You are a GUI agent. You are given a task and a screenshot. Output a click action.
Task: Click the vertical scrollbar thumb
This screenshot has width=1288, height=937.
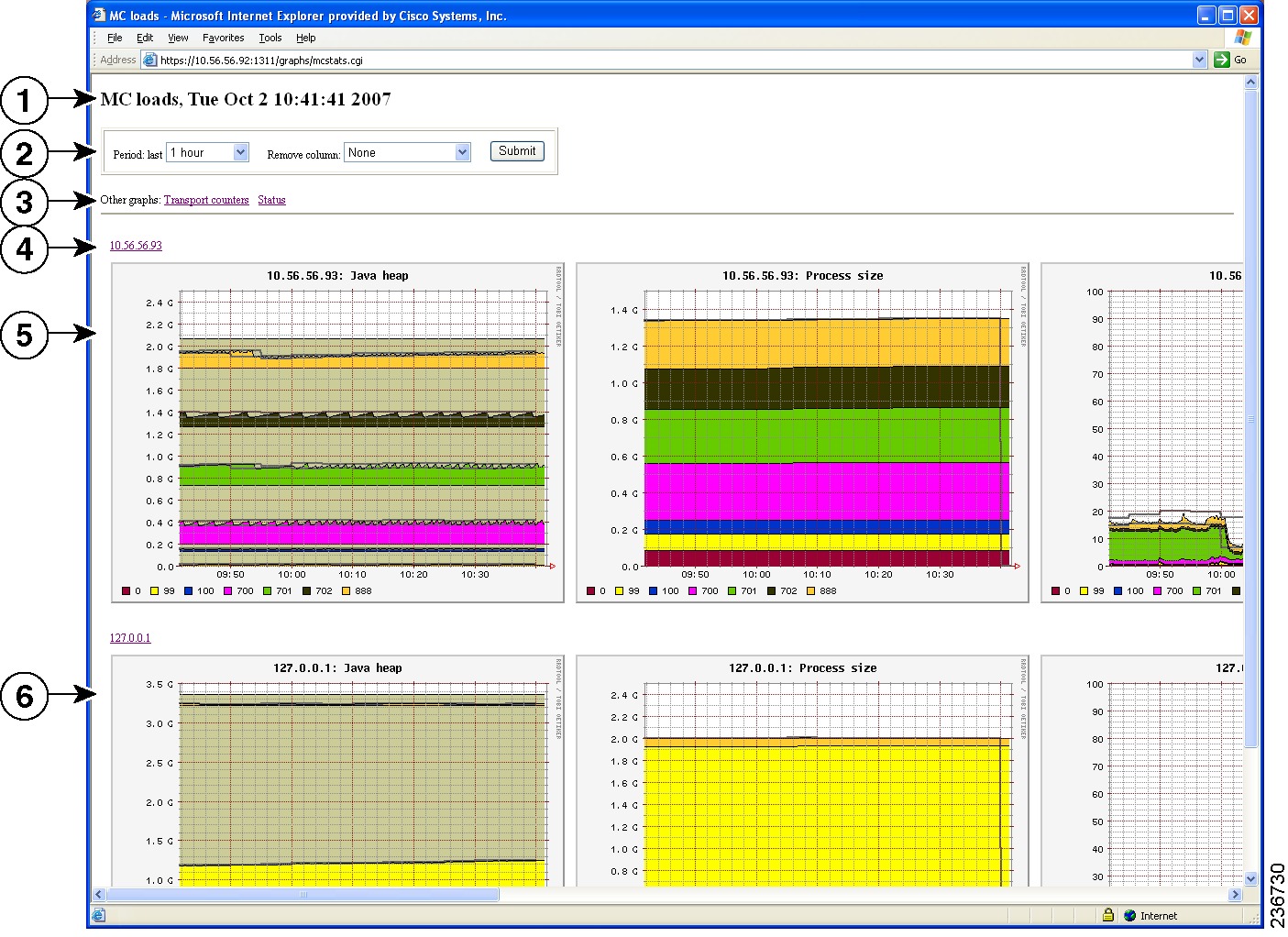coord(1251,419)
